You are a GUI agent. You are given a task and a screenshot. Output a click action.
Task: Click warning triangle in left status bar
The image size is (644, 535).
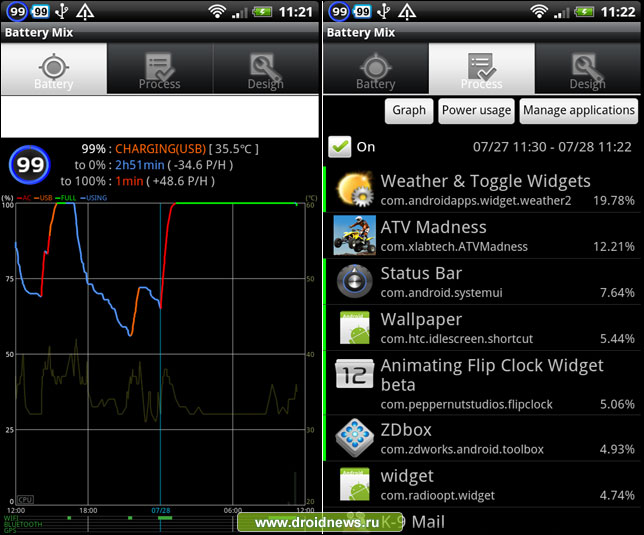point(85,11)
